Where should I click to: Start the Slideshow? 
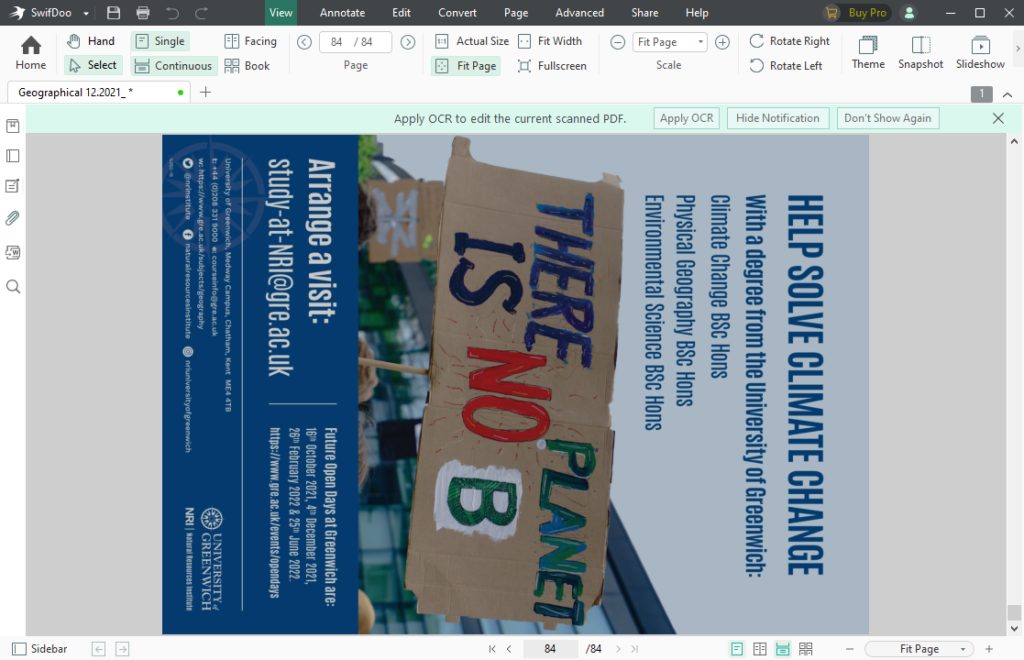pyautogui.click(x=980, y=52)
